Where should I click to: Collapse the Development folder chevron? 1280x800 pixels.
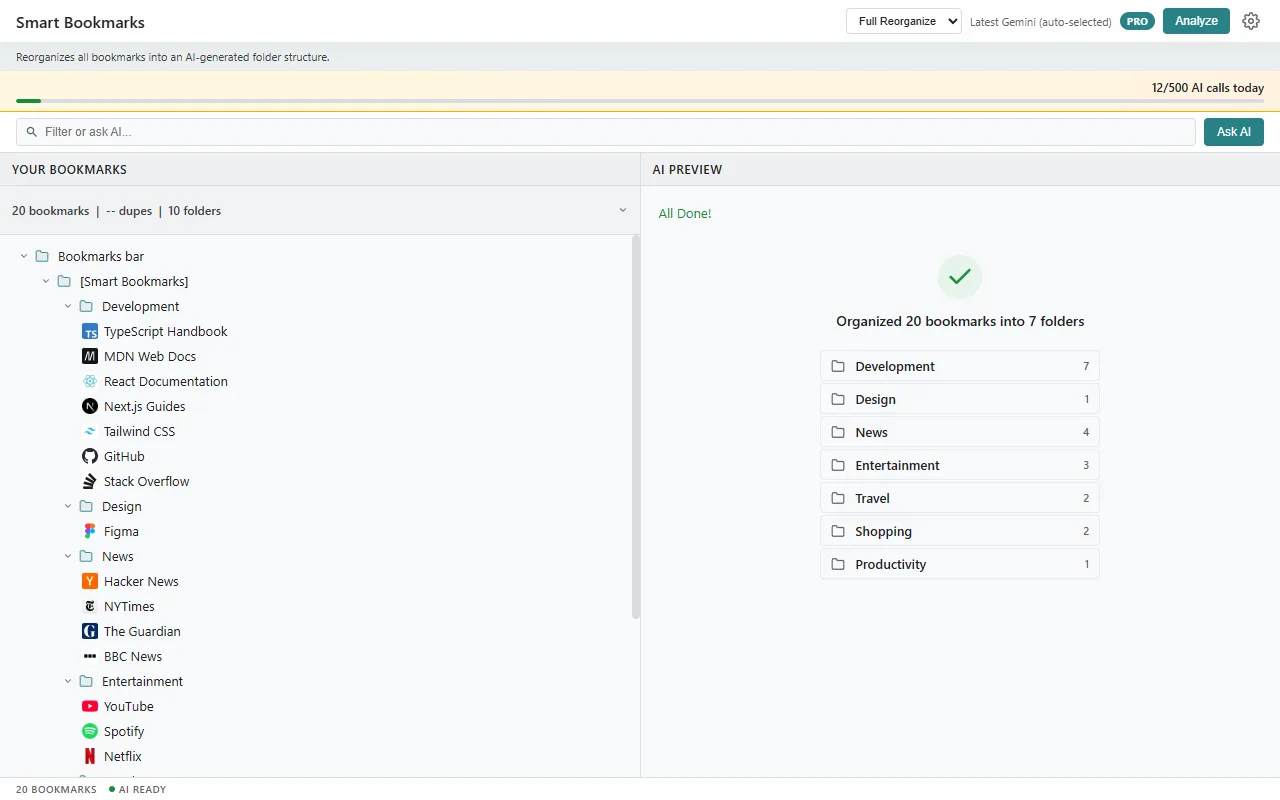click(x=68, y=306)
